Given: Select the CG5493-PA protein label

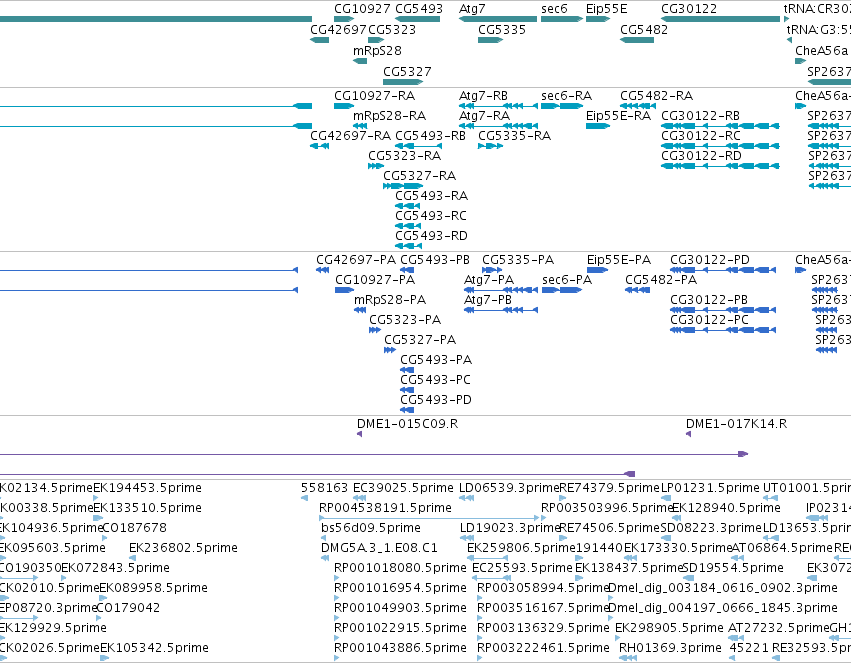Looking at the screenshot, I should [436, 360].
